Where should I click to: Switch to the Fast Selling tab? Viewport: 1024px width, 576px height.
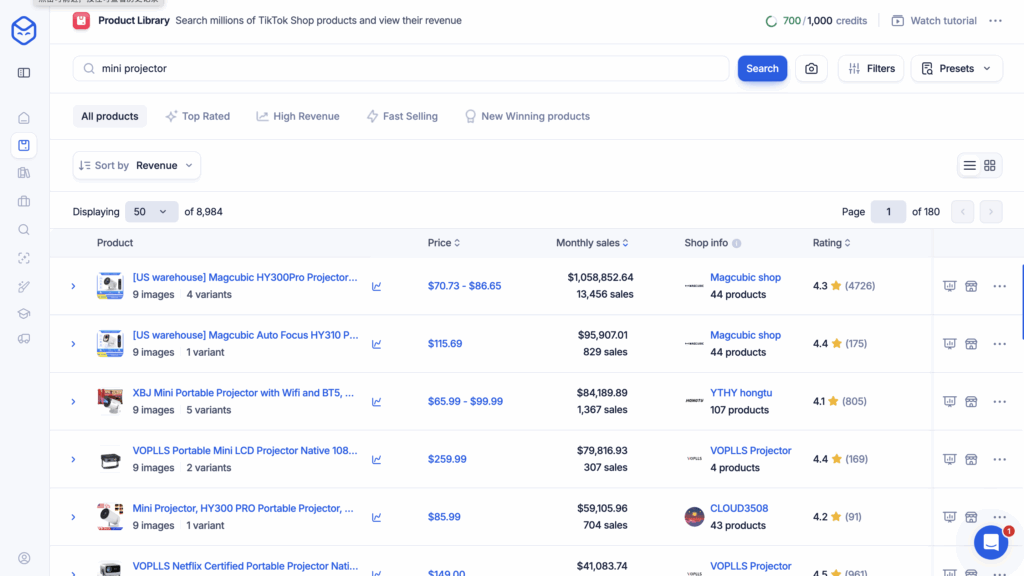pos(402,116)
